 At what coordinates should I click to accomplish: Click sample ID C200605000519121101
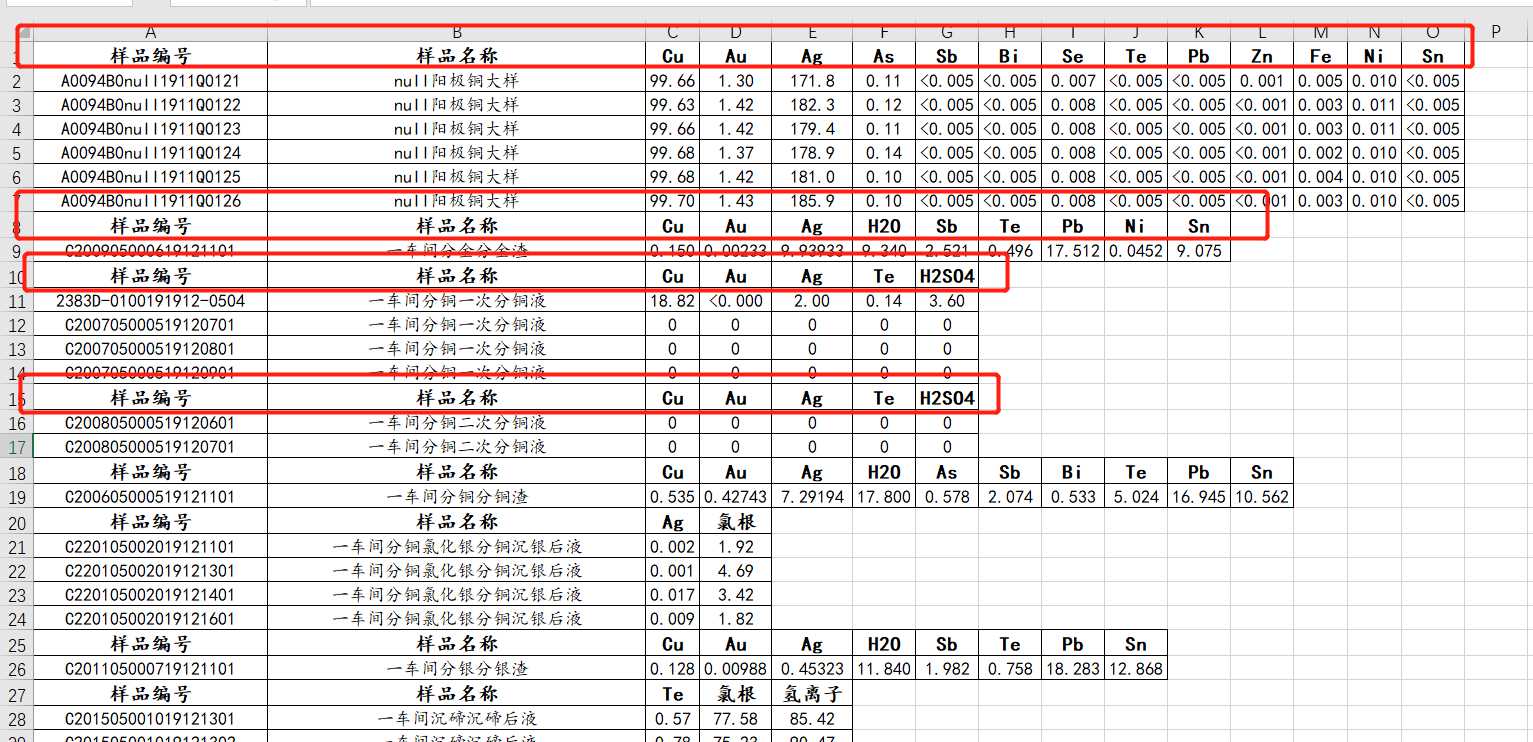(x=150, y=497)
